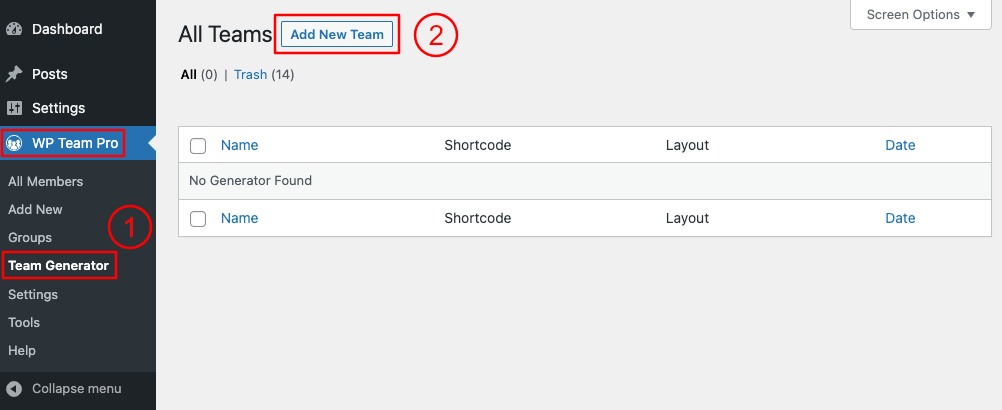
Task: Open the Team Generator submenu item
Action: (x=59, y=266)
